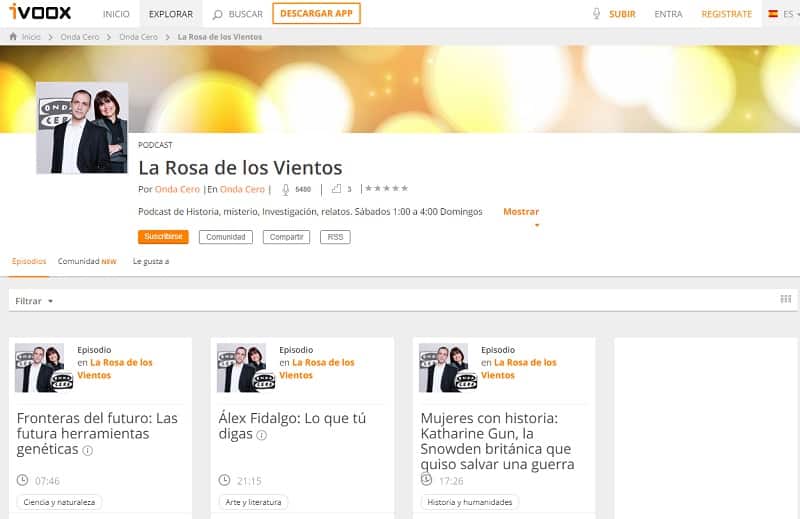Viewport: 800px width, 519px height.
Task: Go to Inicio breadcrumb link
Action: tap(31, 37)
